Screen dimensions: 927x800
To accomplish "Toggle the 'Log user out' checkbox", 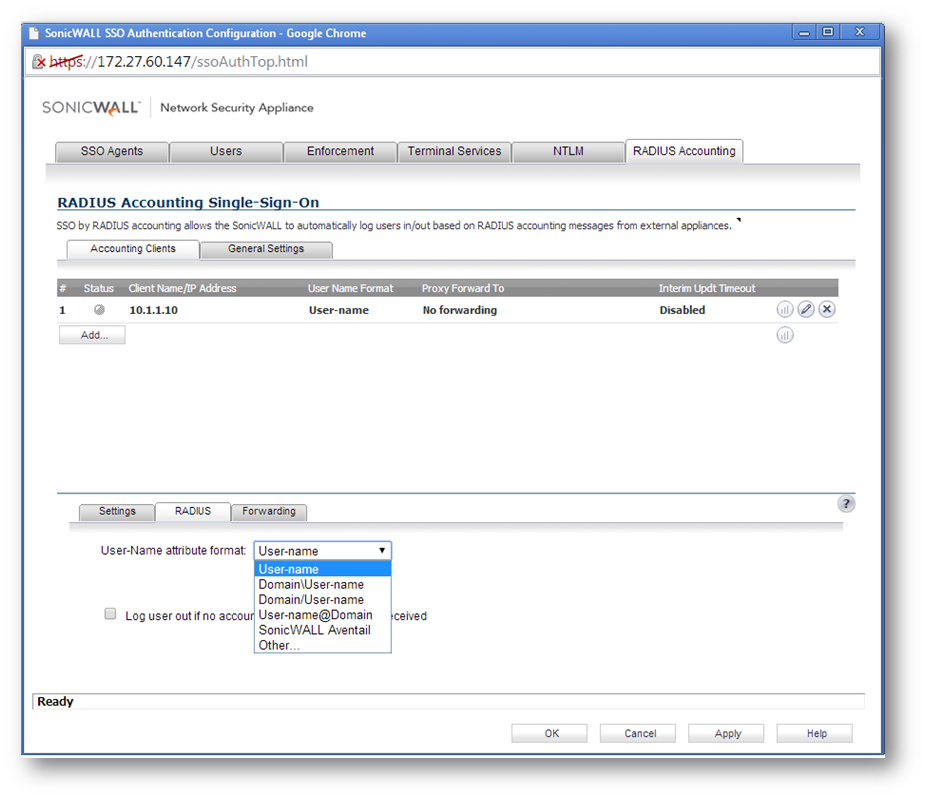I will click(111, 614).
